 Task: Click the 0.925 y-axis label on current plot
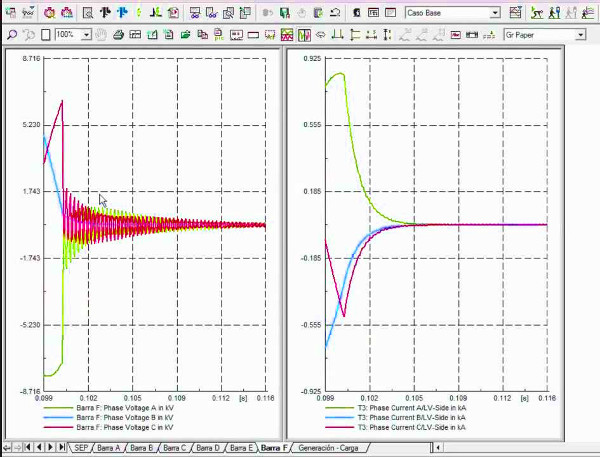pos(312,59)
